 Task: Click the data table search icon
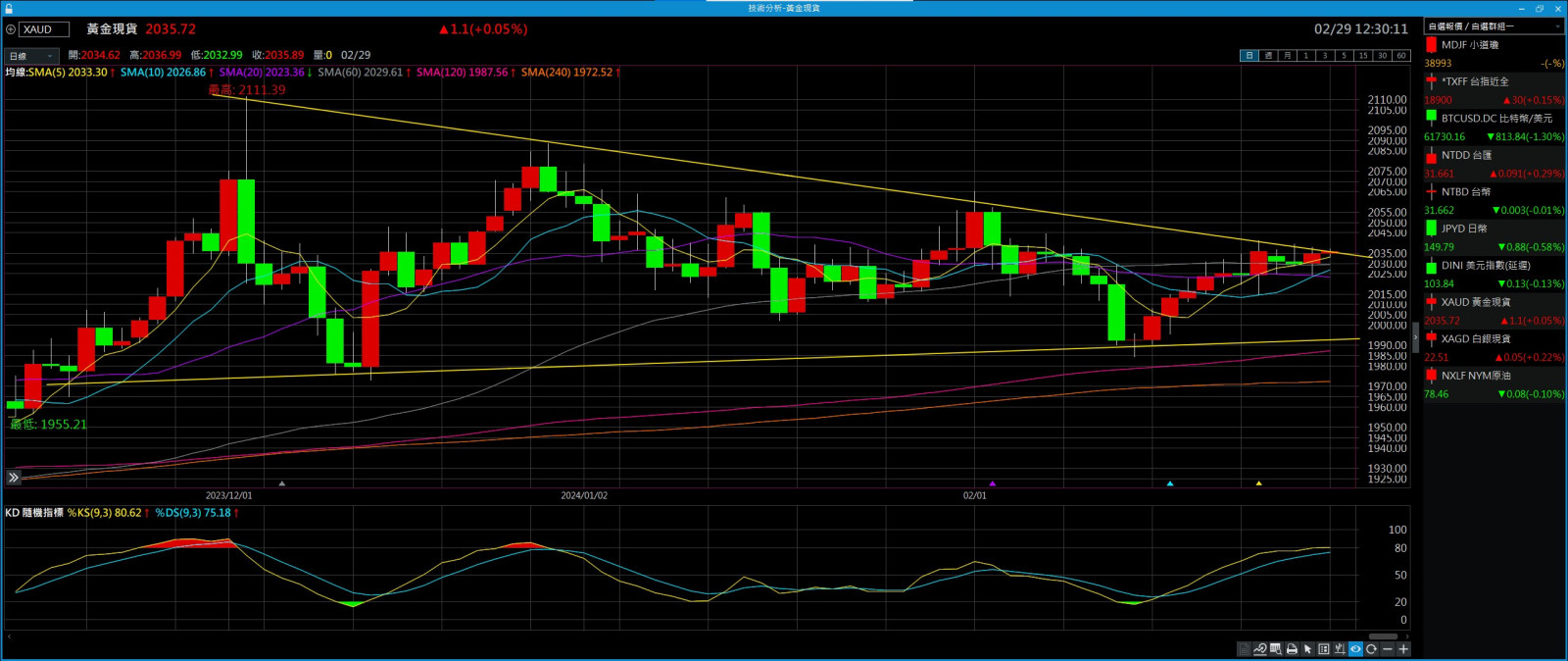tap(1276, 649)
